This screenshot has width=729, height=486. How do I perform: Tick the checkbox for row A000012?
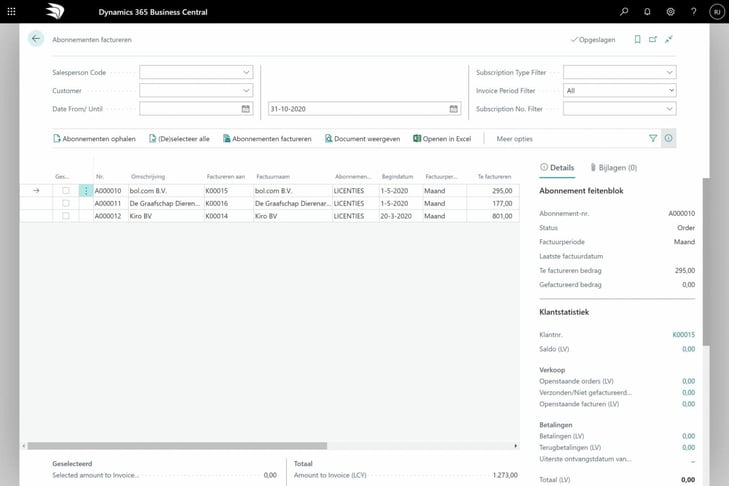pos(66,216)
